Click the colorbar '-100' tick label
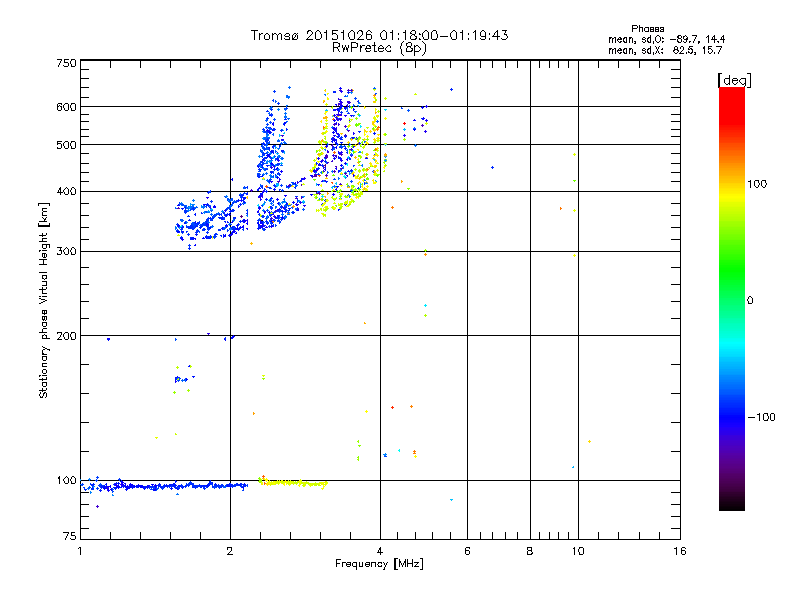Viewport: 800px width, 600px height. click(x=761, y=417)
